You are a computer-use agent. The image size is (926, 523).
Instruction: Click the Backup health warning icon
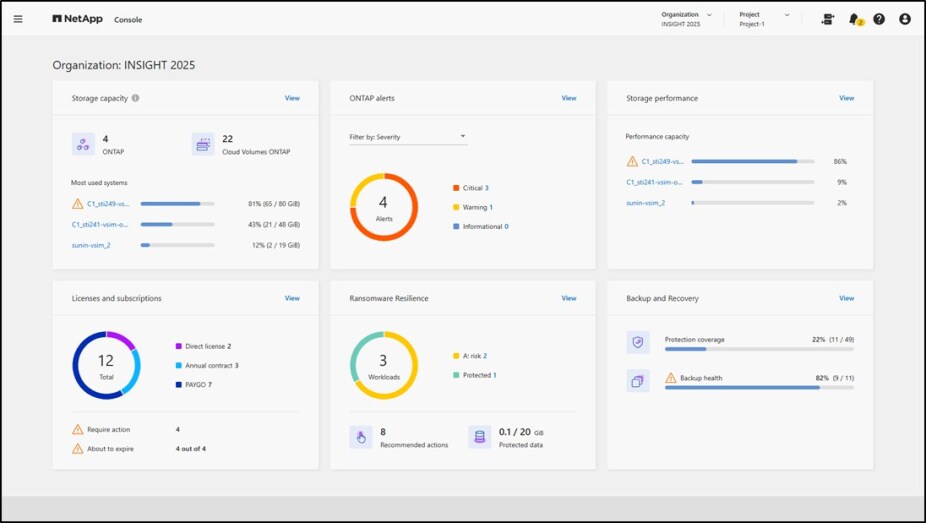pyautogui.click(x=671, y=378)
